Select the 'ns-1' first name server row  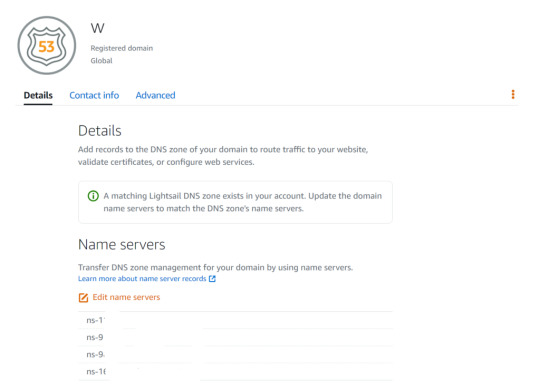tap(235, 320)
